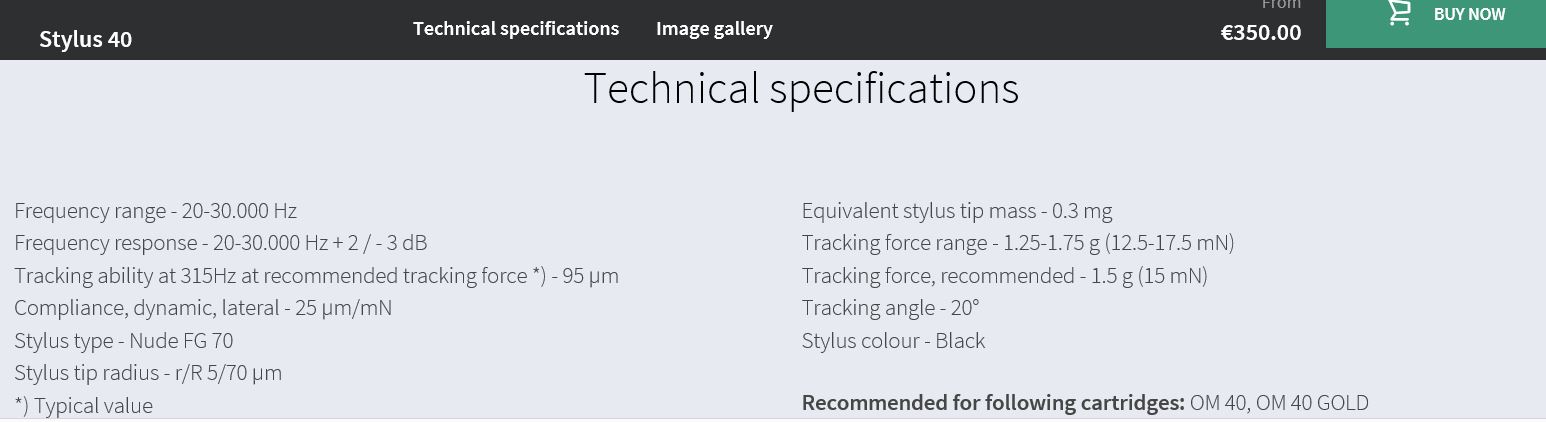Click the Tracking ability at 315Hz line
The height and width of the screenshot is (422, 1546).
pyautogui.click(x=316, y=276)
